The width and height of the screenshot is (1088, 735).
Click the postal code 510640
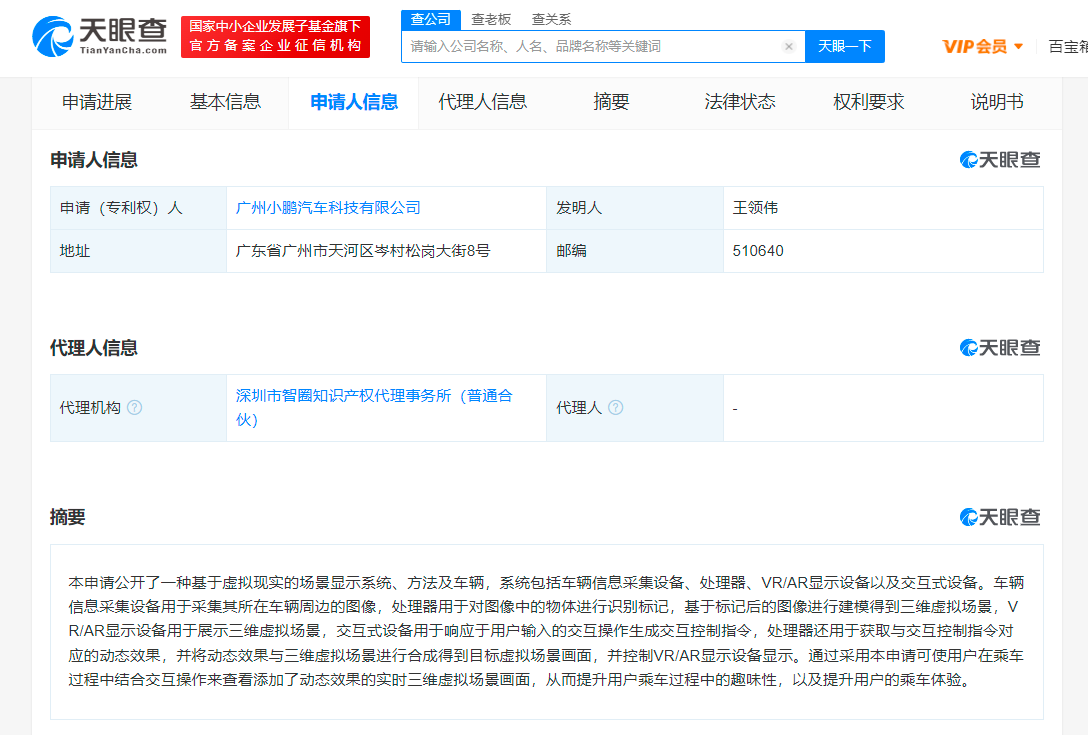[x=758, y=251]
